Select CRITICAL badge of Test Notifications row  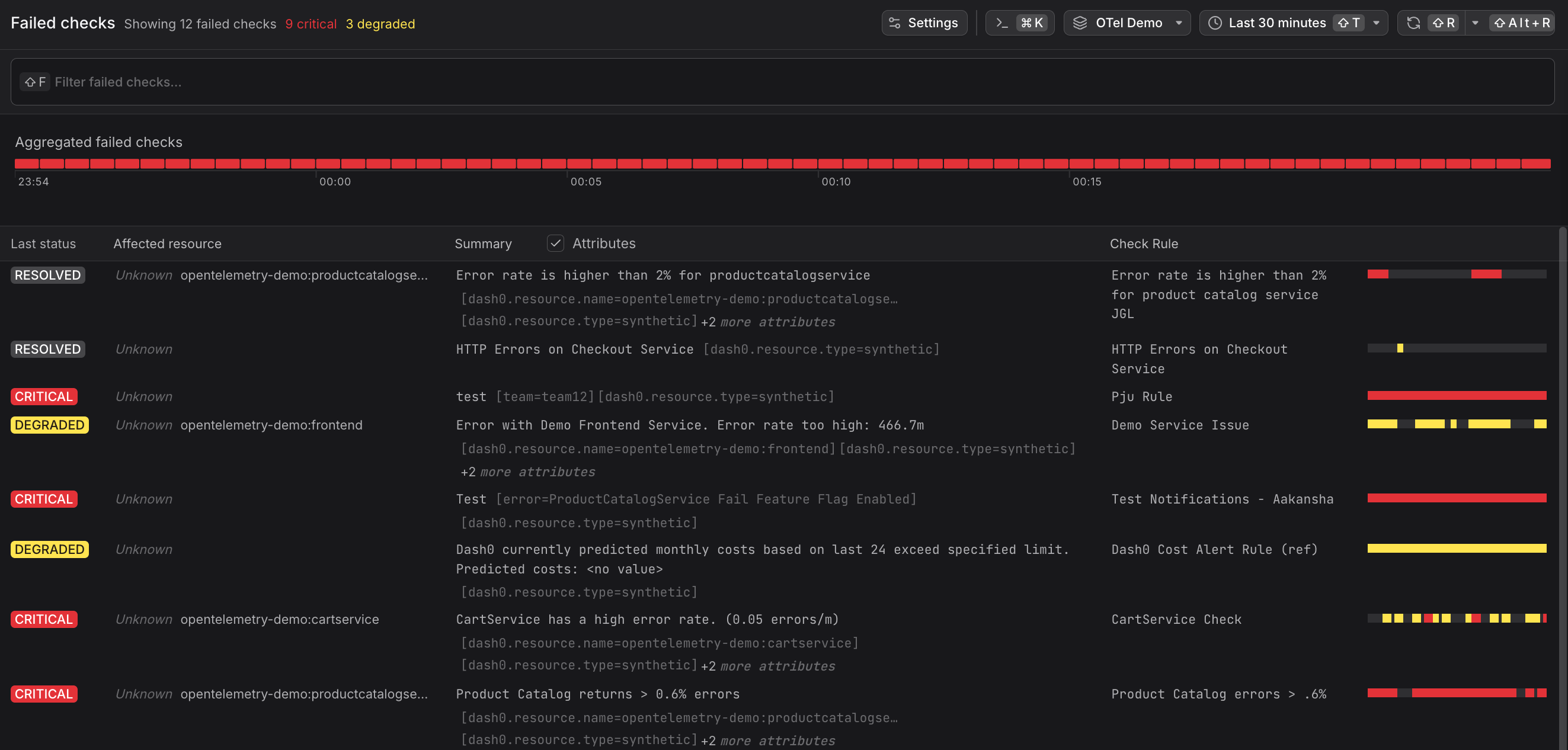44,499
